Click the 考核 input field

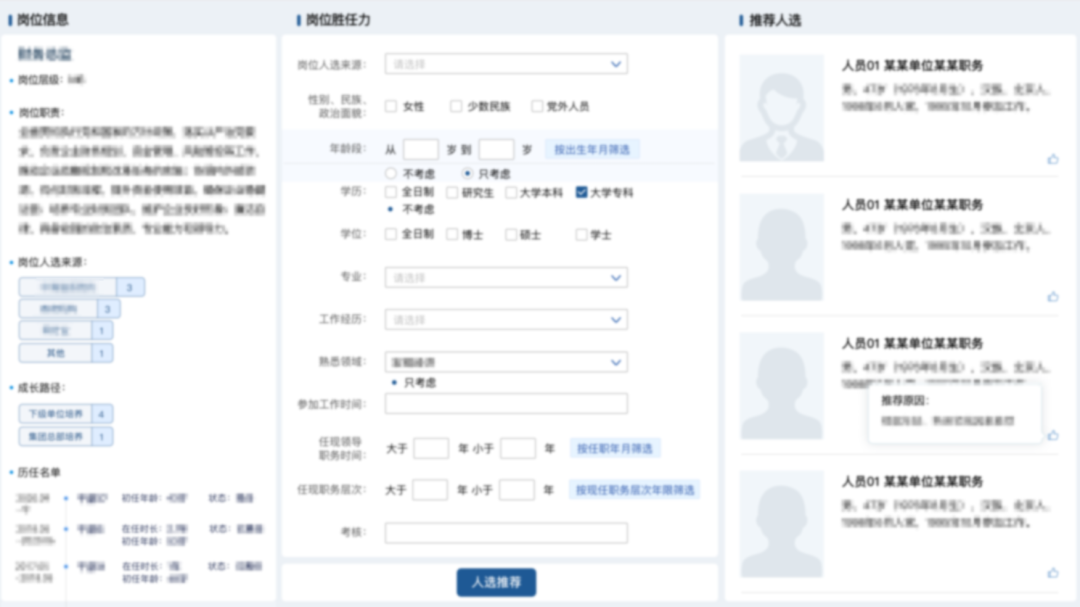click(x=506, y=533)
